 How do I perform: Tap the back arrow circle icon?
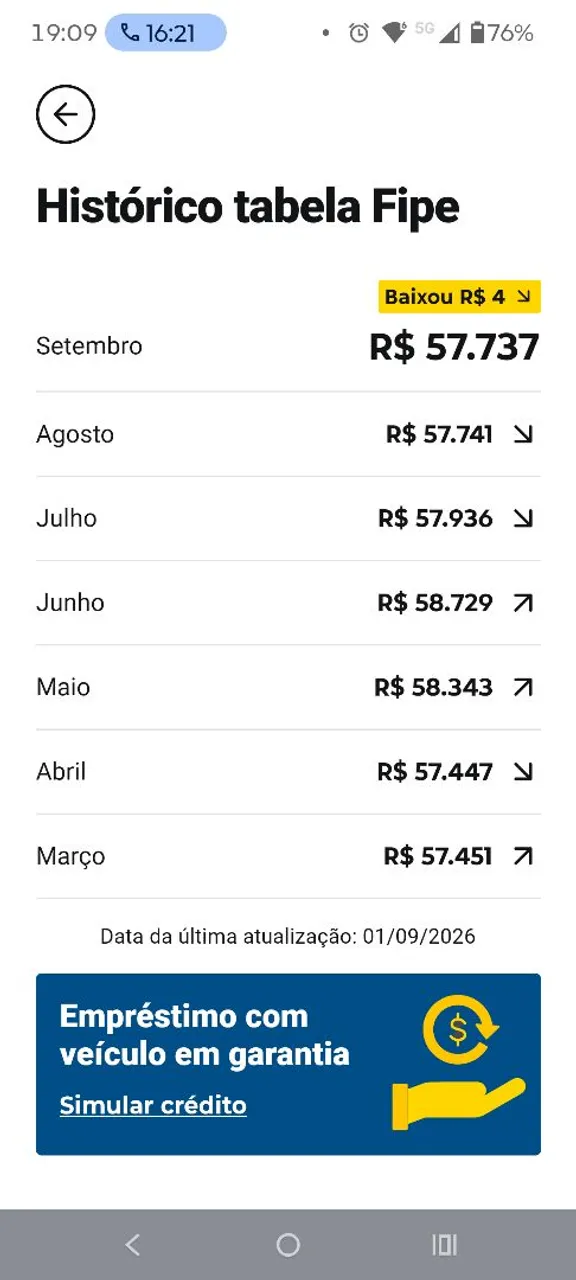(x=66, y=115)
